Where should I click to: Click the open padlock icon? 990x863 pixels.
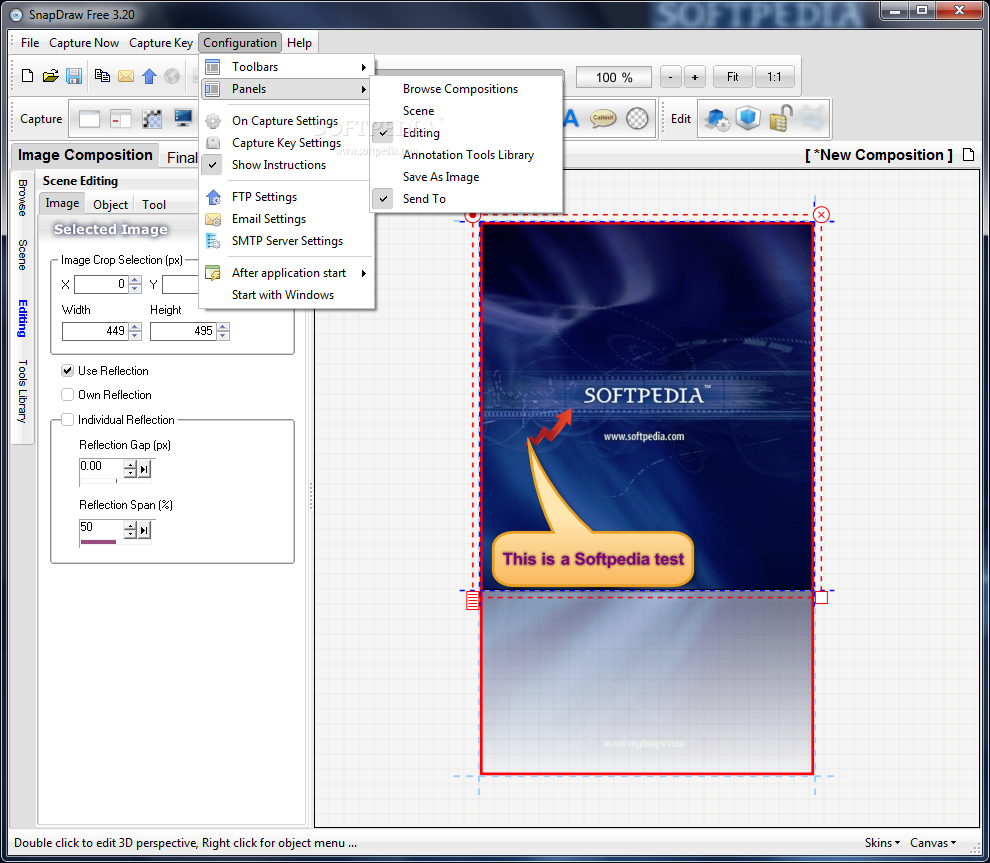(x=782, y=118)
